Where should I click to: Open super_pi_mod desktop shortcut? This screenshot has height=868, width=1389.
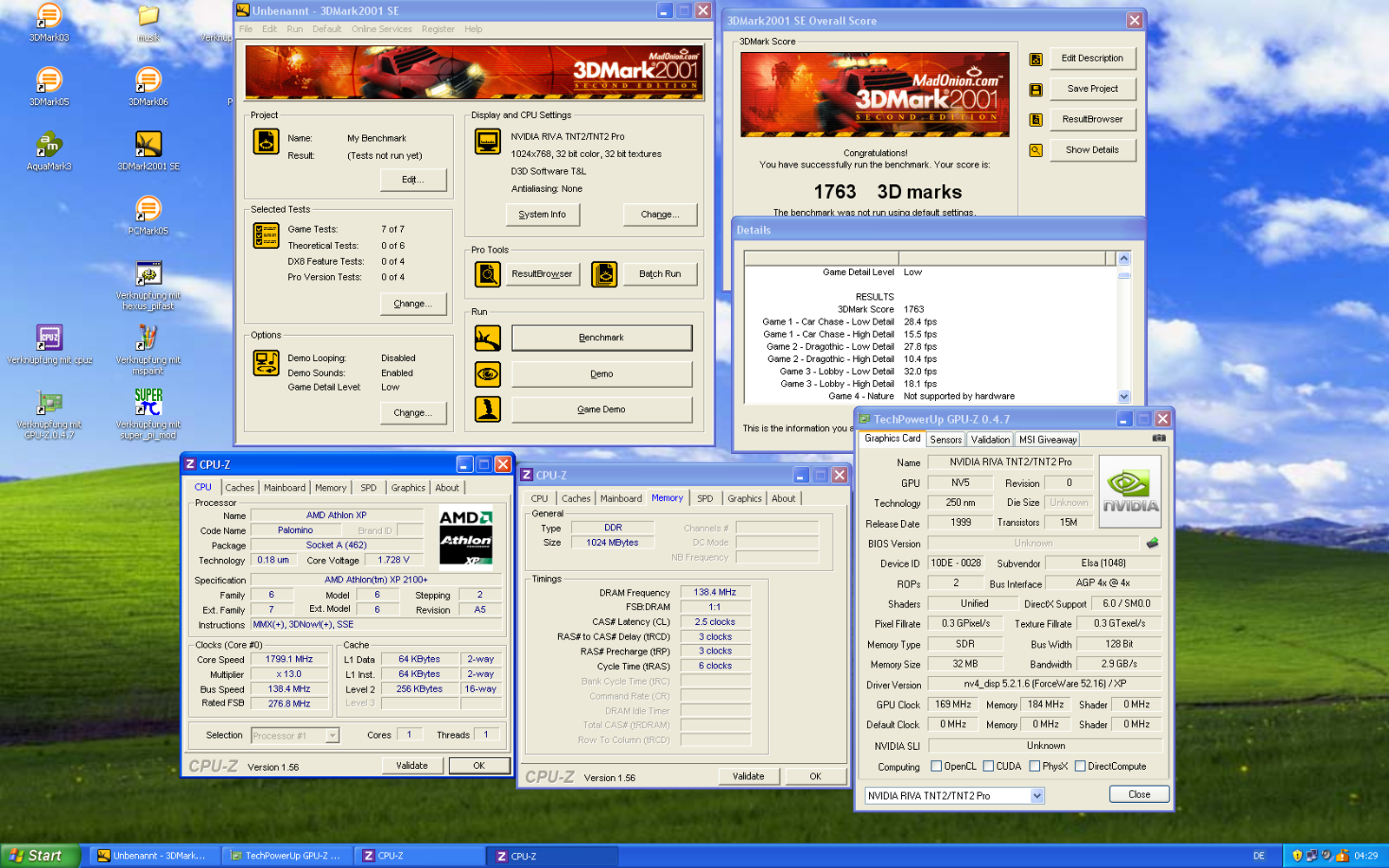pyautogui.click(x=148, y=403)
